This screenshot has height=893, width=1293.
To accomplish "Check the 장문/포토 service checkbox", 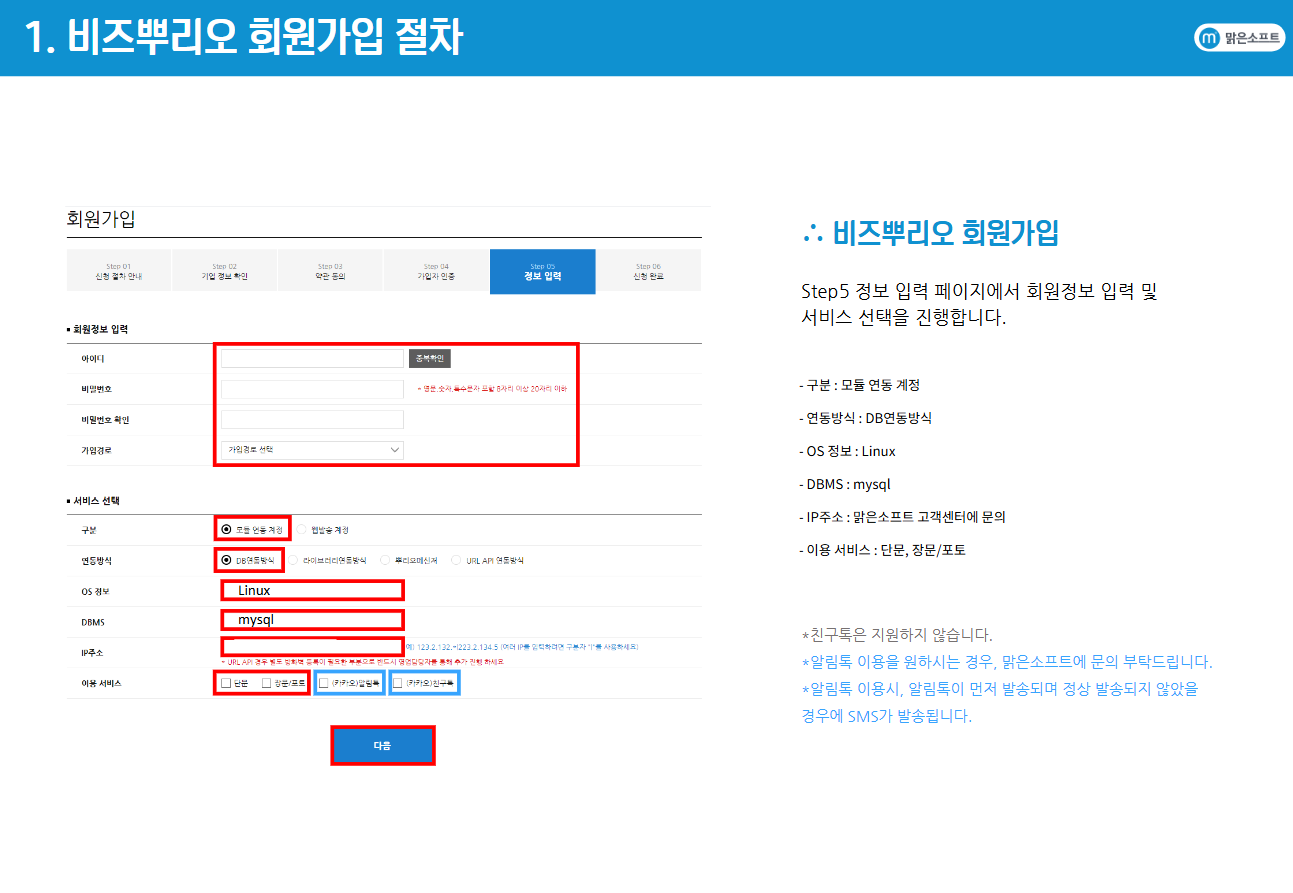I will 266,683.
